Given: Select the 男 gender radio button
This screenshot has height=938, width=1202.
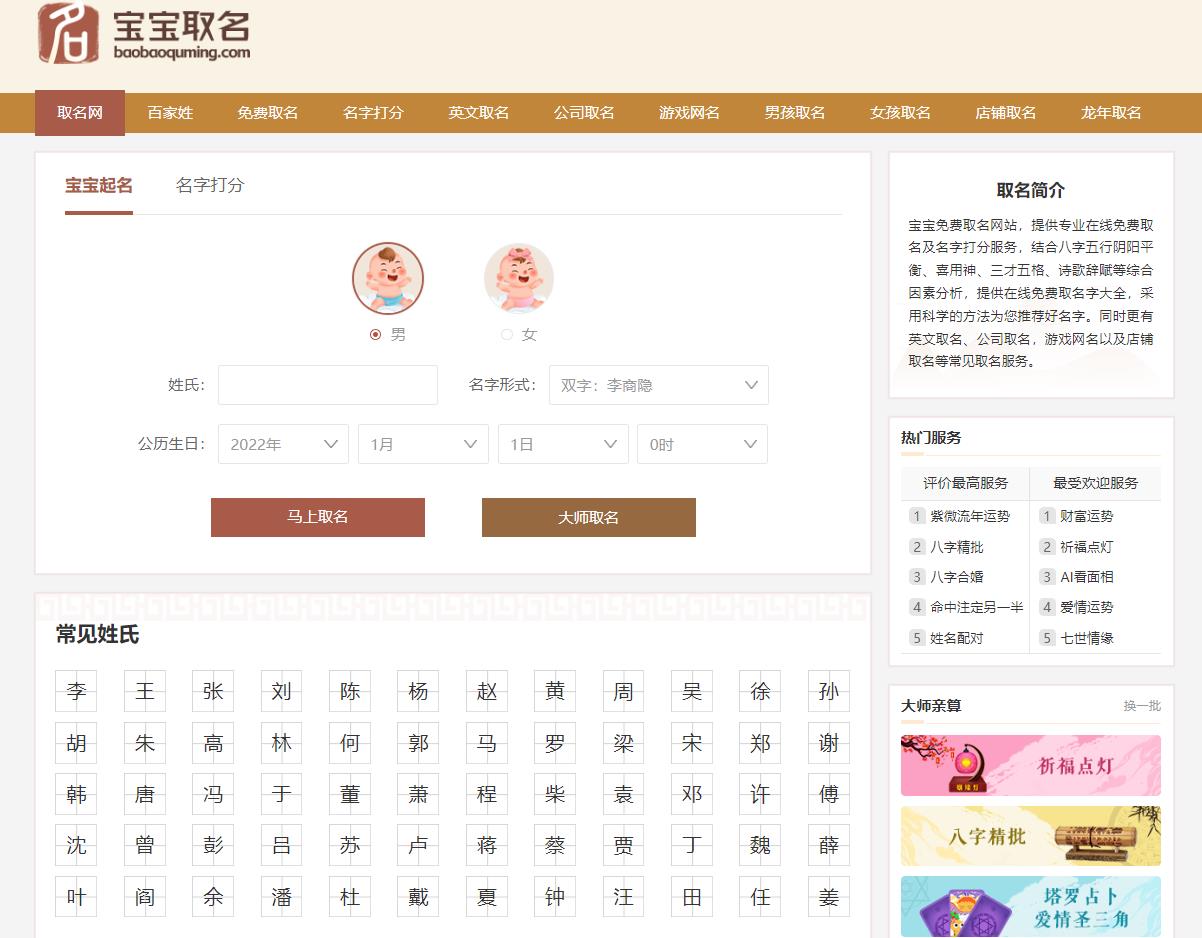Looking at the screenshot, I should [x=375, y=335].
